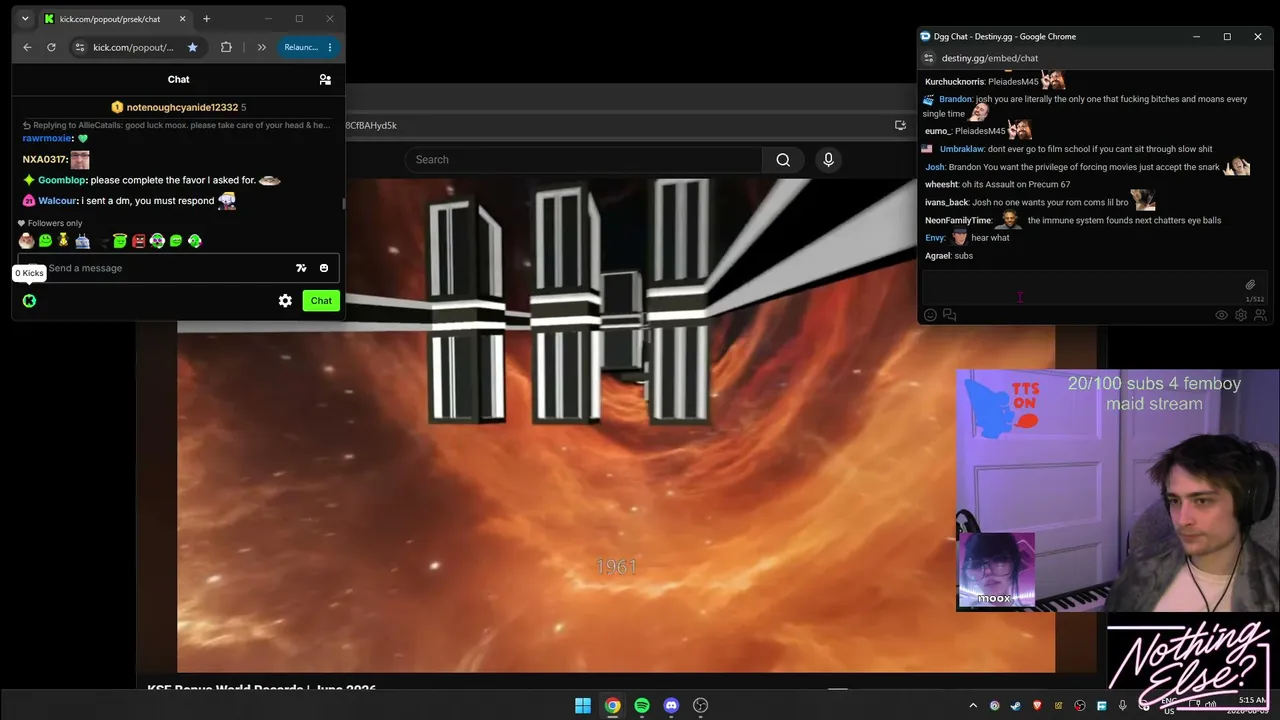Open the browser extensions puzzle icon
The width and height of the screenshot is (1280, 720).
226,47
